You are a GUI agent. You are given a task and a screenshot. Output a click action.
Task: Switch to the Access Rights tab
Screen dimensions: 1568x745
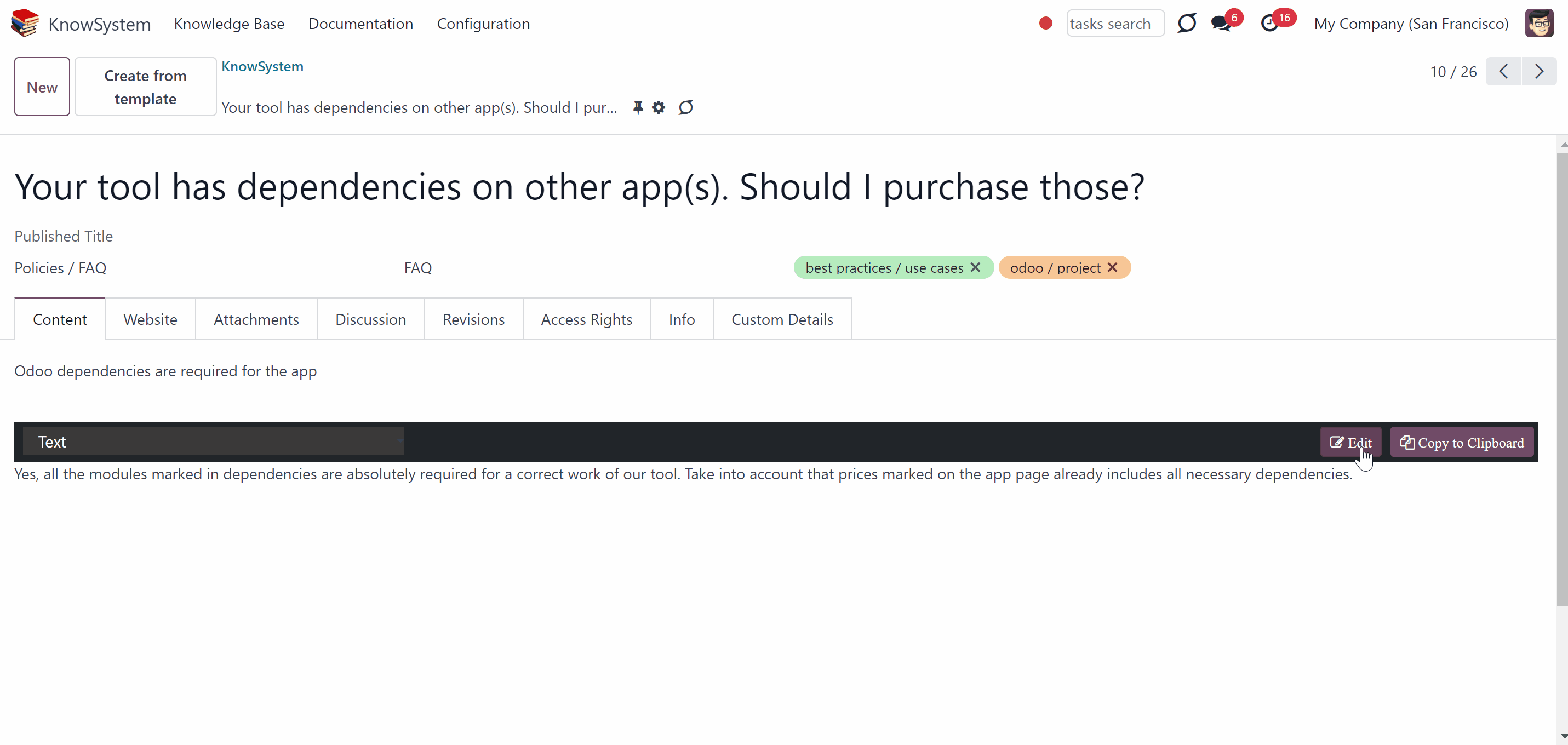(587, 319)
